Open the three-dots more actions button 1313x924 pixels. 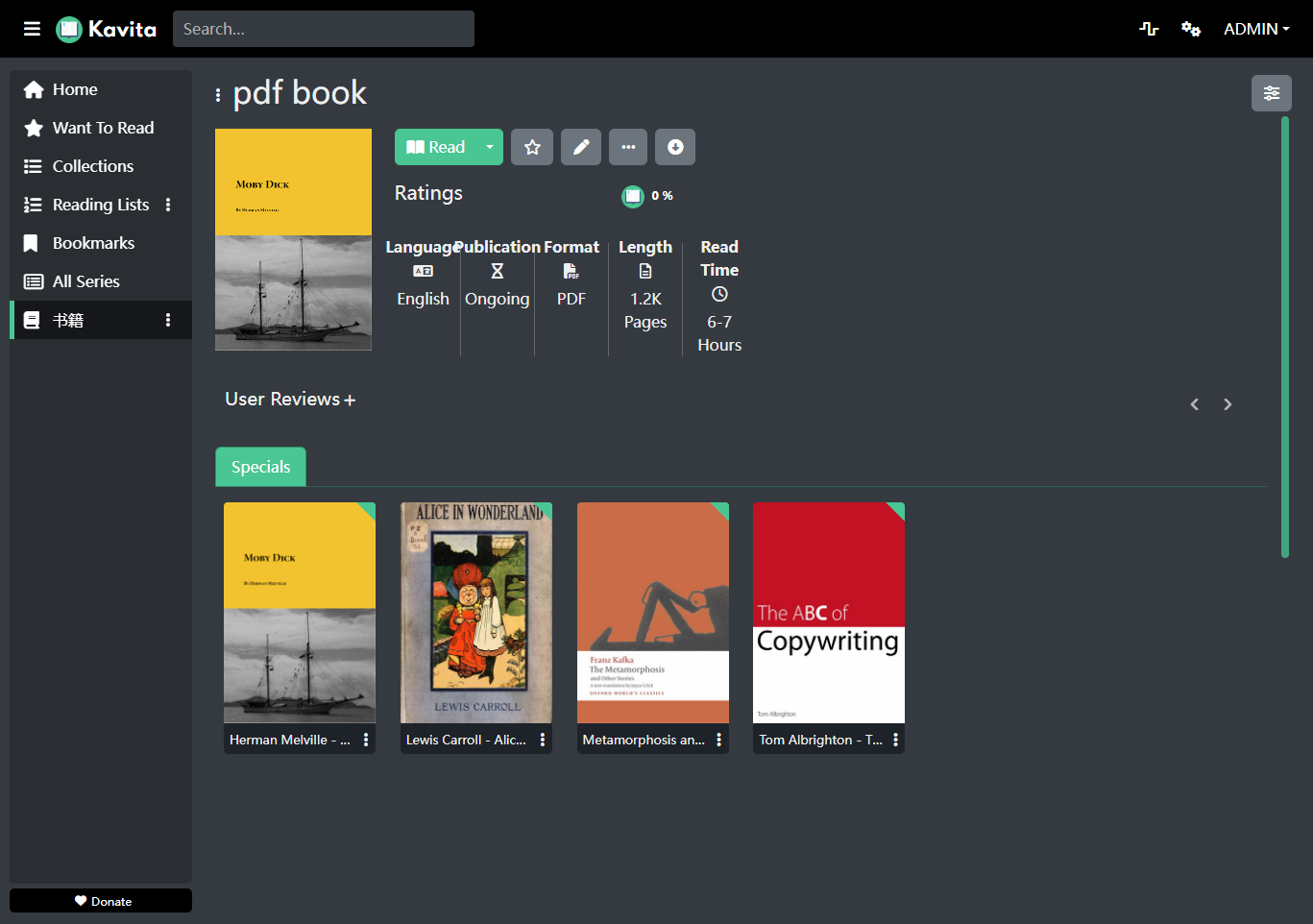point(628,147)
